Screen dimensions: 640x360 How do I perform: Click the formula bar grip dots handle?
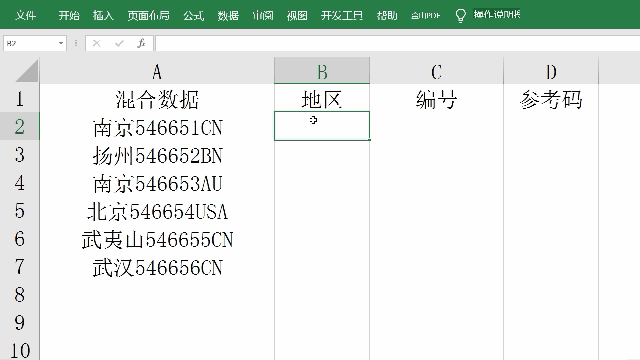tap(76, 43)
